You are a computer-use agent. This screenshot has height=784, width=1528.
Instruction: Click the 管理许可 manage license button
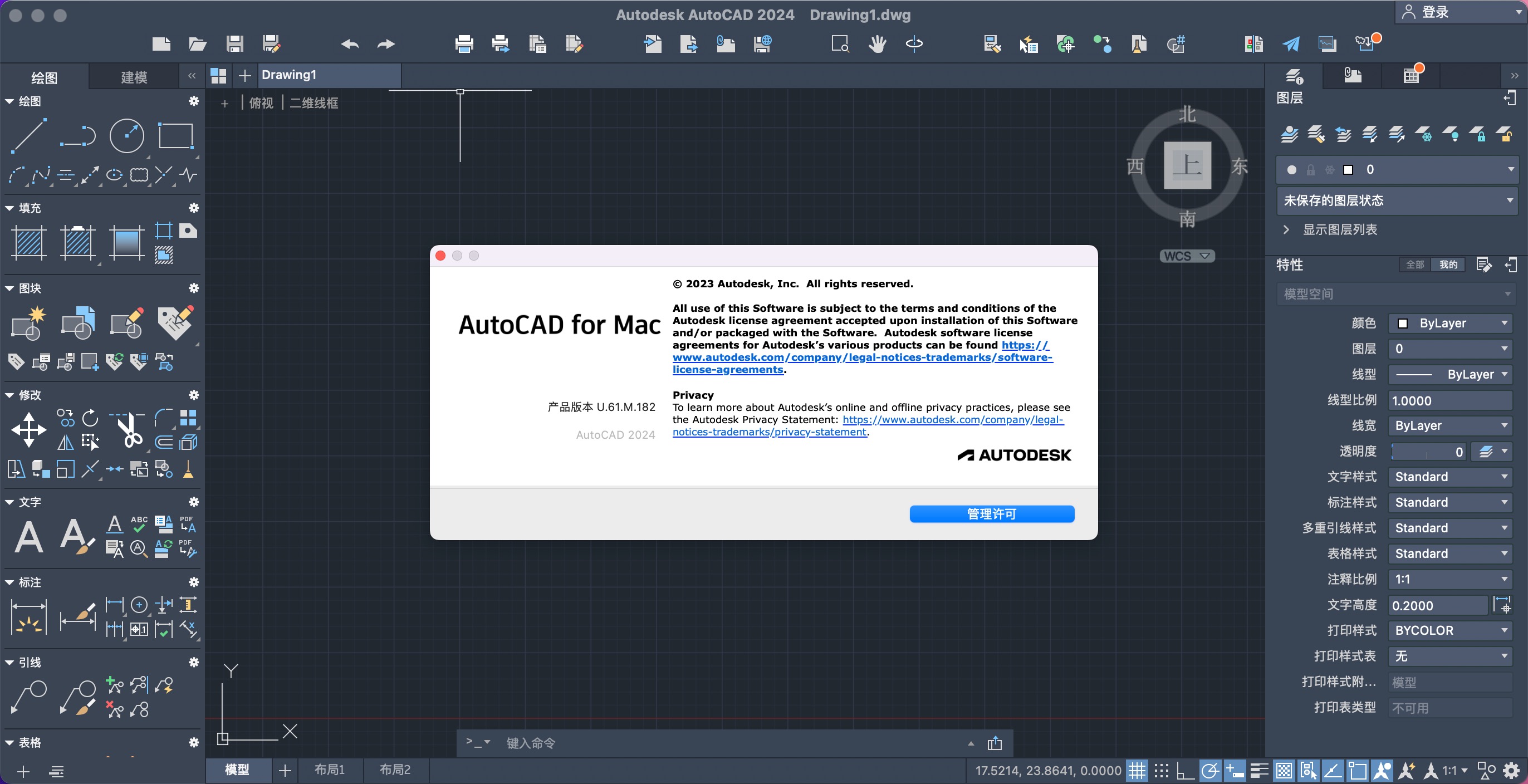click(991, 514)
